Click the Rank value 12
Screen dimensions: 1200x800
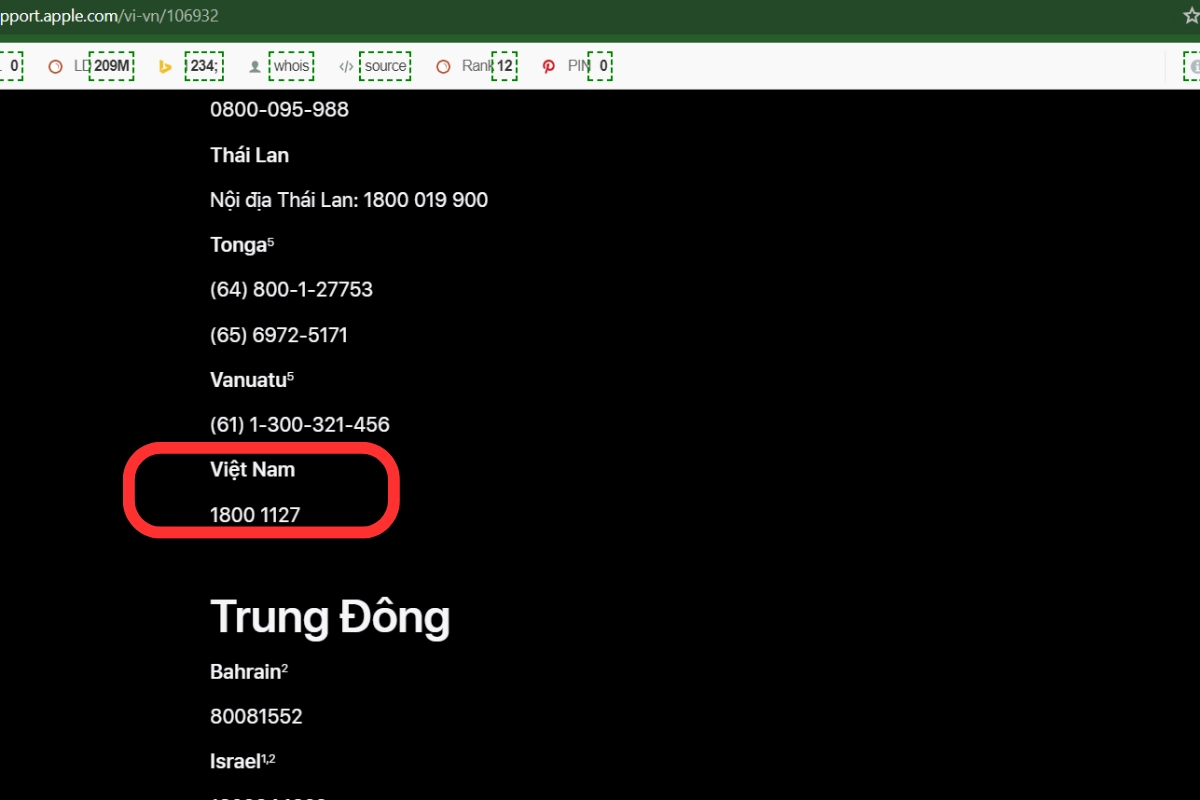[505, 67]
